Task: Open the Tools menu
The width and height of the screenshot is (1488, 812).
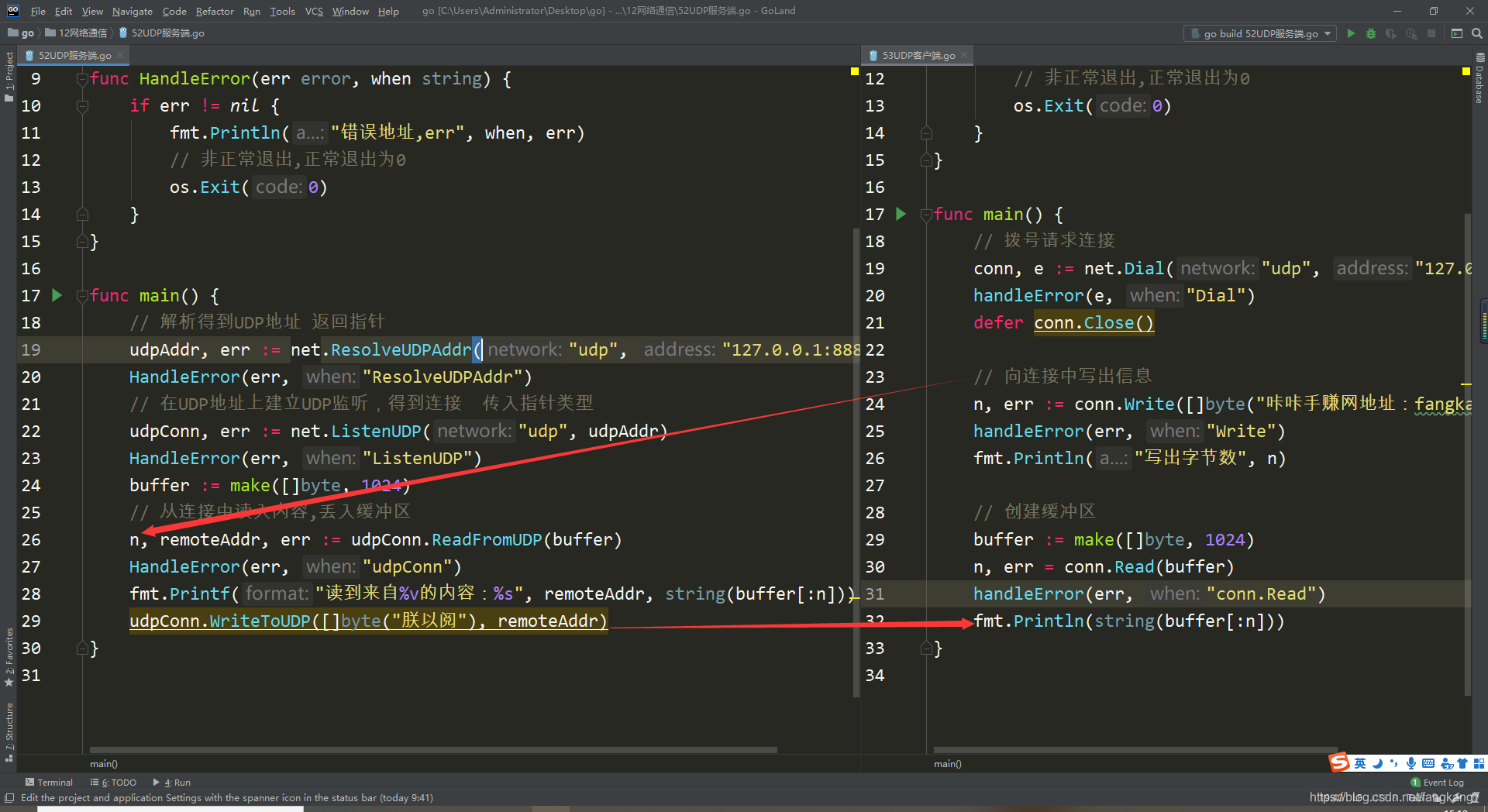Action: click(x=282, y=11)
